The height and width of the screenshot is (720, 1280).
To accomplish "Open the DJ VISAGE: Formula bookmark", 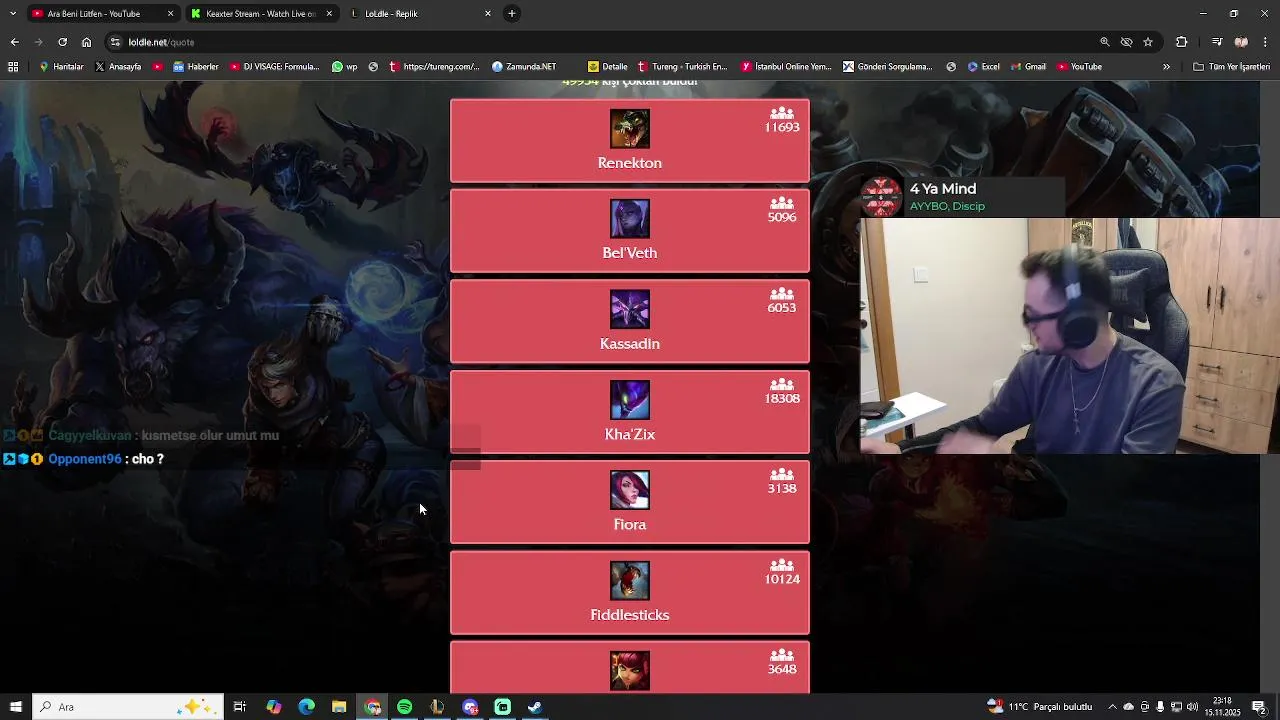I will point(275,67).
